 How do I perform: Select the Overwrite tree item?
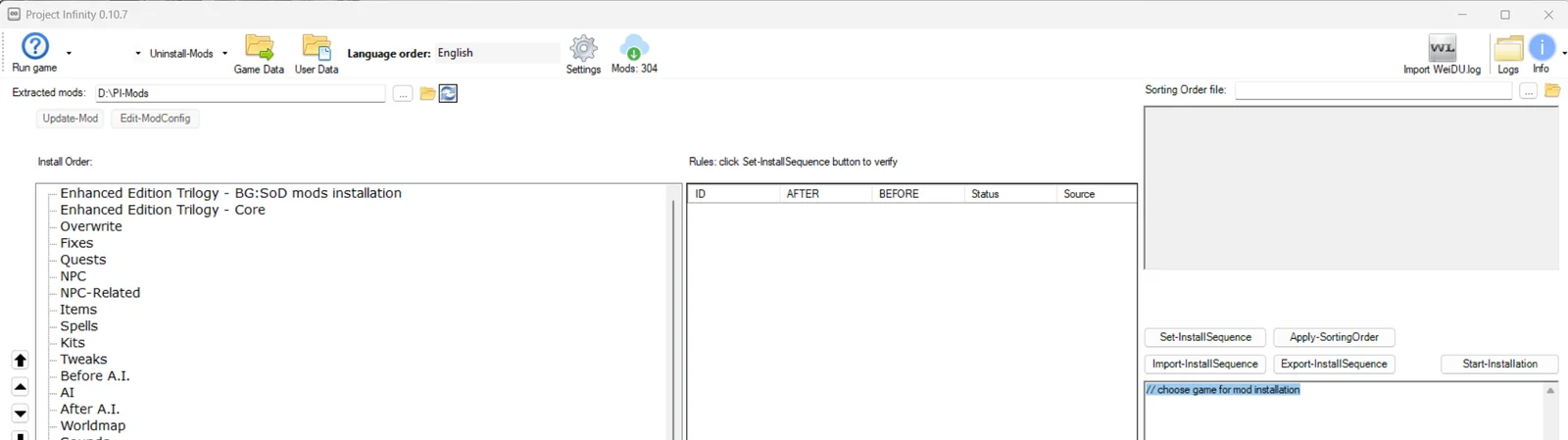coord(91,226)
